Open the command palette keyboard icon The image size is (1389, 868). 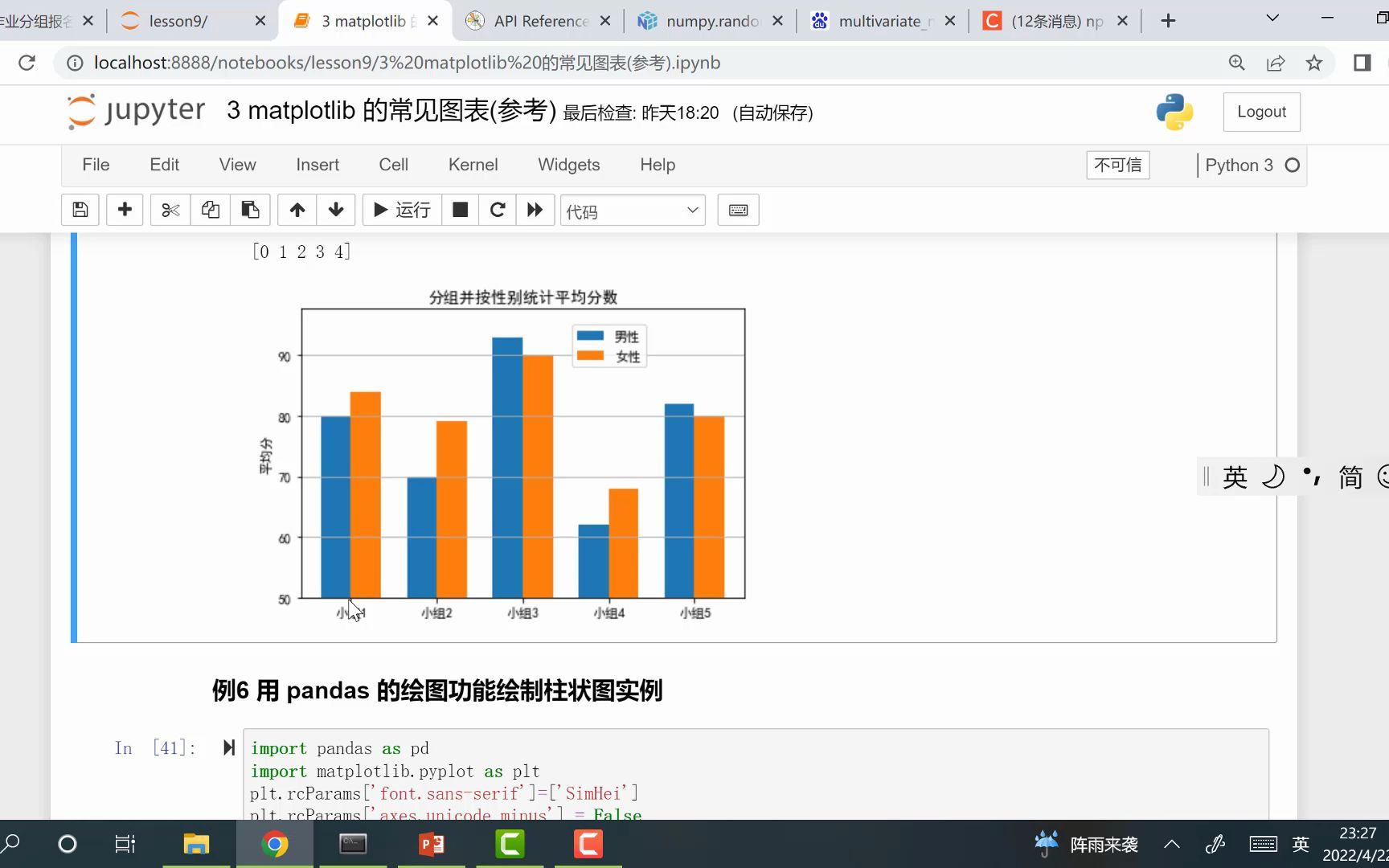click(x=738, y=210)
